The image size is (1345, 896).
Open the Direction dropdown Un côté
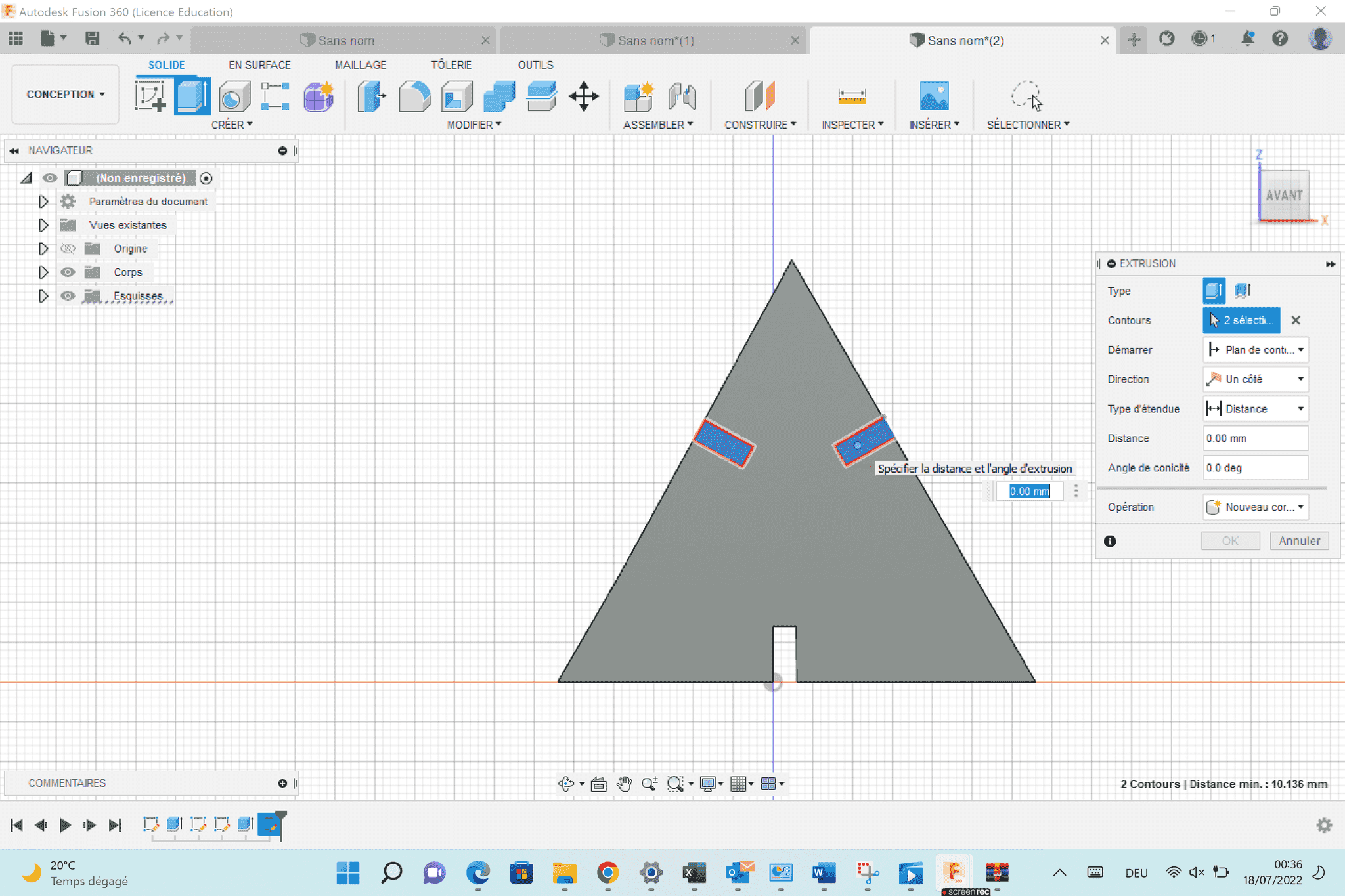(1255, 379)
